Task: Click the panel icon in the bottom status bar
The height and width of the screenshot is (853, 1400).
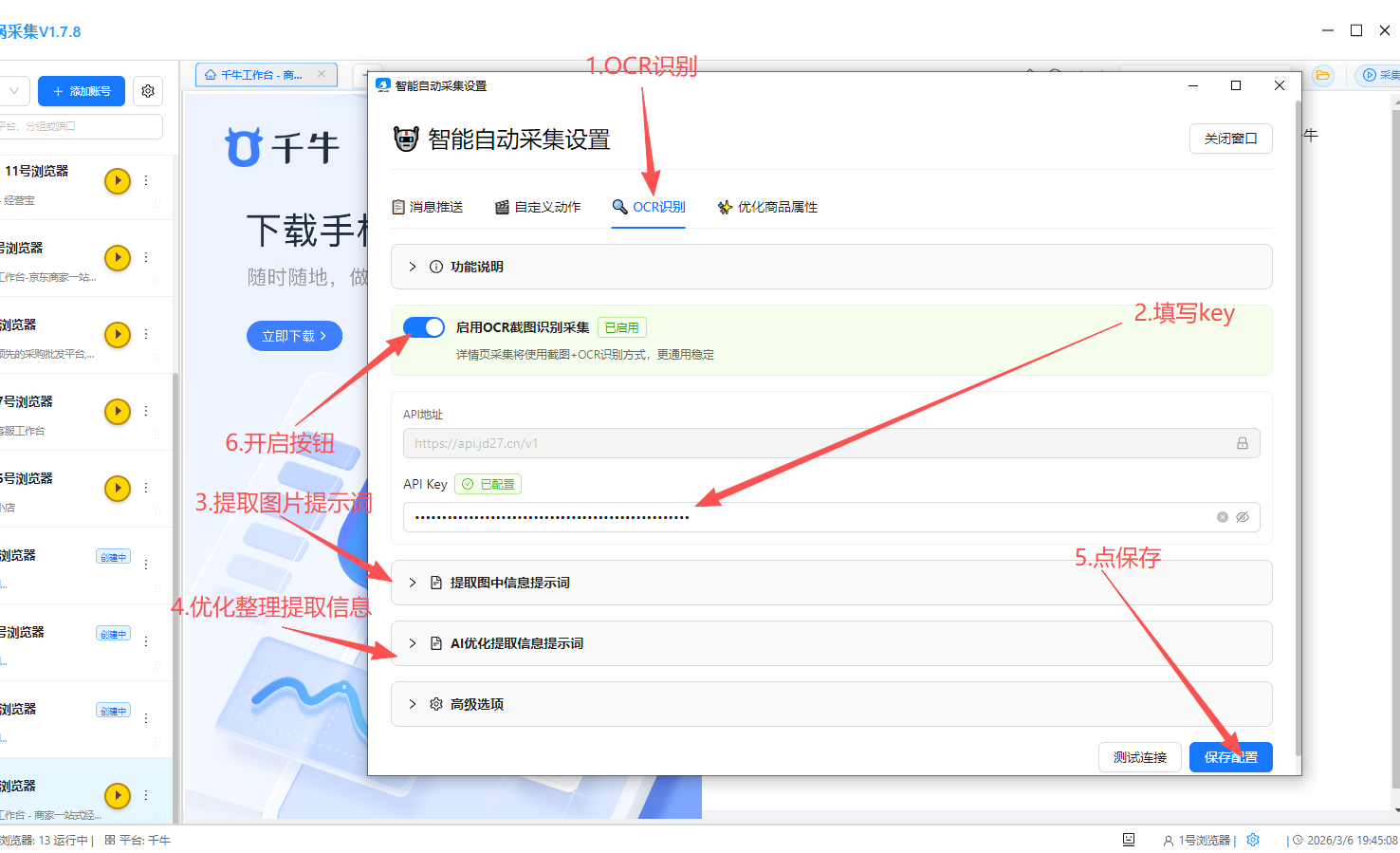Action: coord(1129,840)
